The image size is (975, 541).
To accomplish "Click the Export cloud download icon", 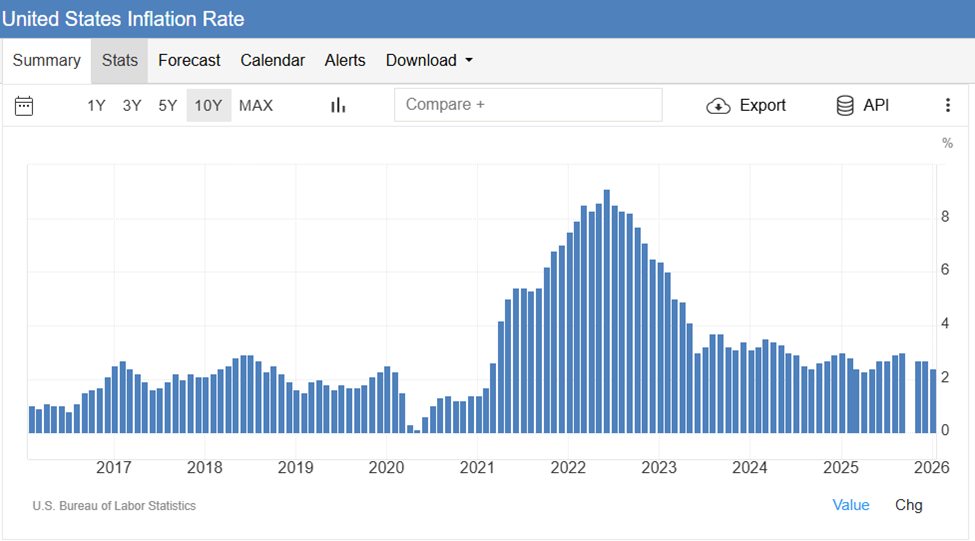I will tap(719, 106).
